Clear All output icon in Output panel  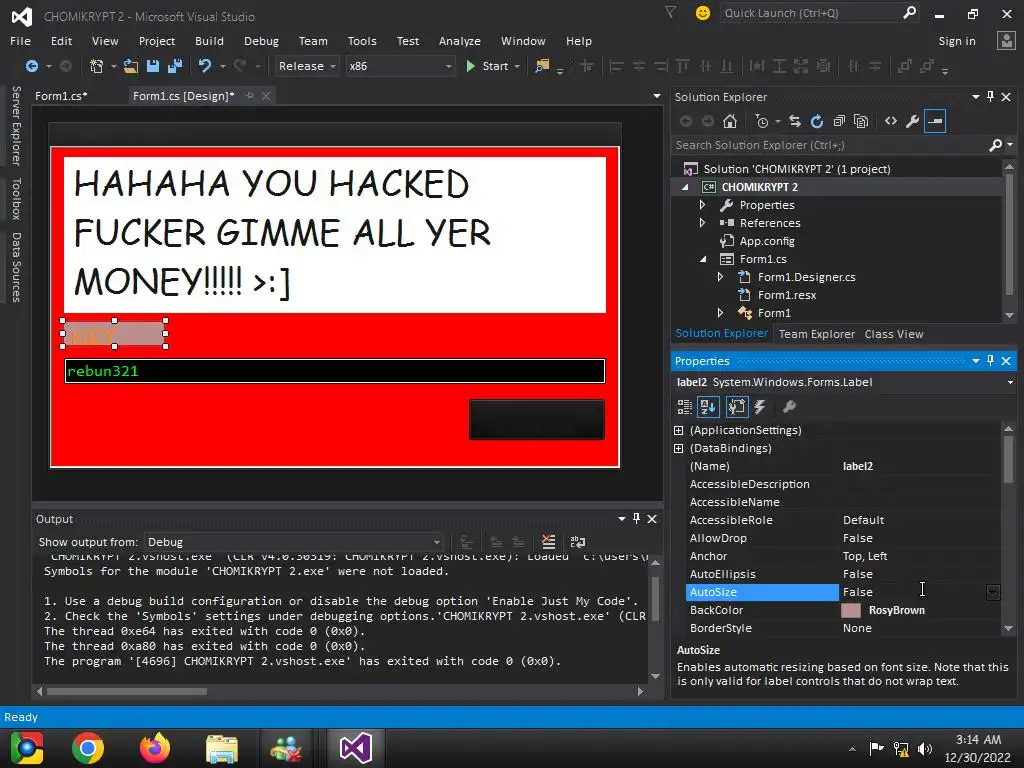click(549, 541)
